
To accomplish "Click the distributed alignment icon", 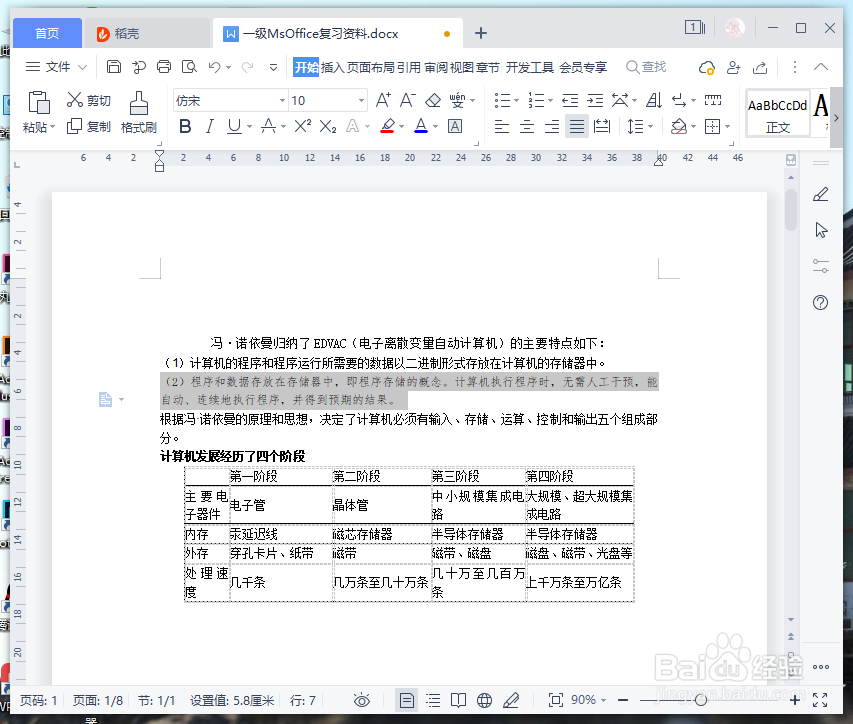I will coord(602,127).
